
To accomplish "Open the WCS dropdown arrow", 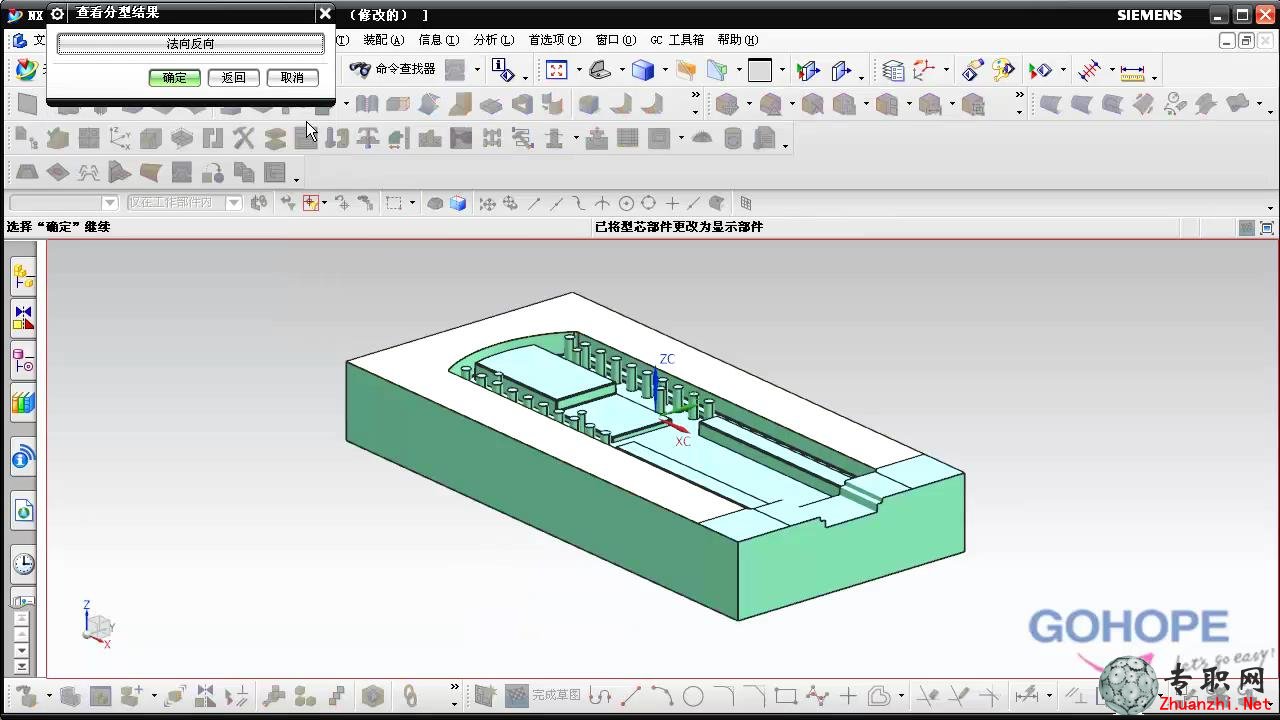I will [946, 71].
